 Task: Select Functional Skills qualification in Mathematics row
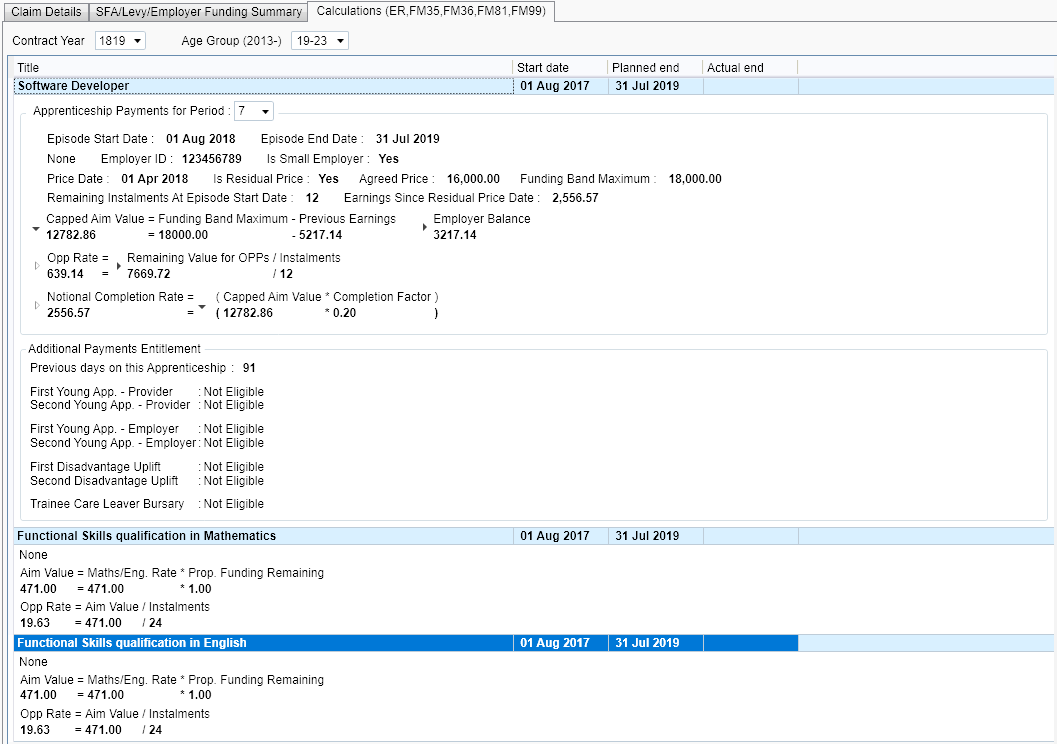click(264, 536)
